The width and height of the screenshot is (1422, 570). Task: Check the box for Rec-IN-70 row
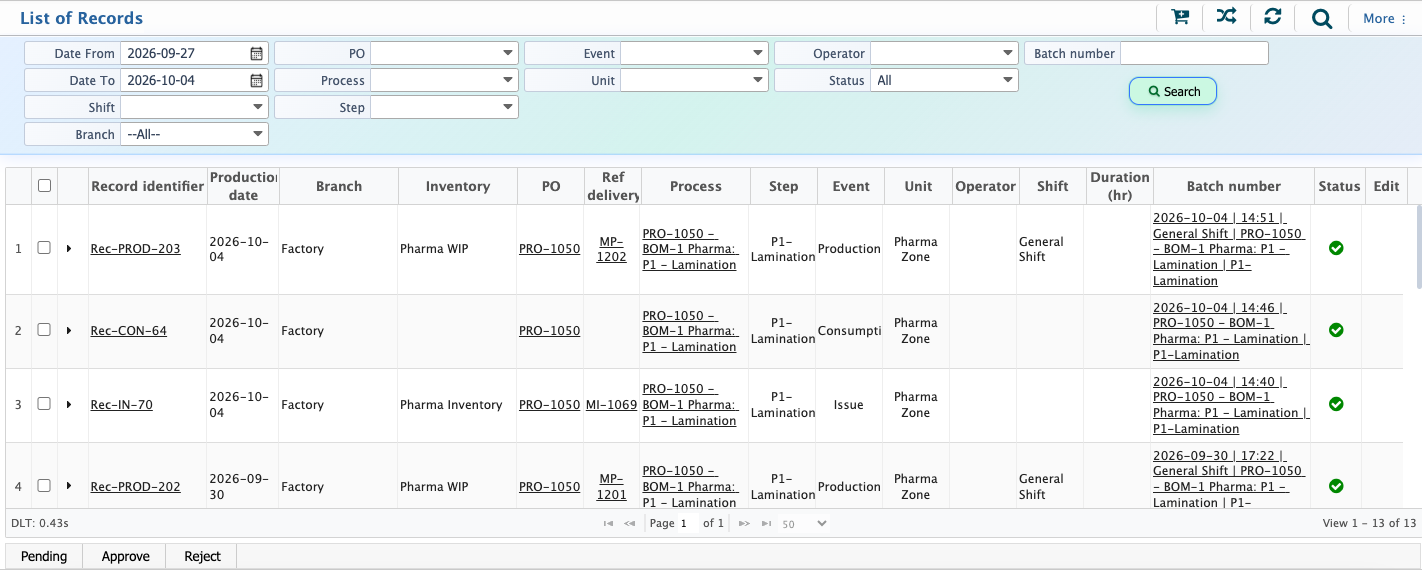pyautogui.click(x=44, y=404)
